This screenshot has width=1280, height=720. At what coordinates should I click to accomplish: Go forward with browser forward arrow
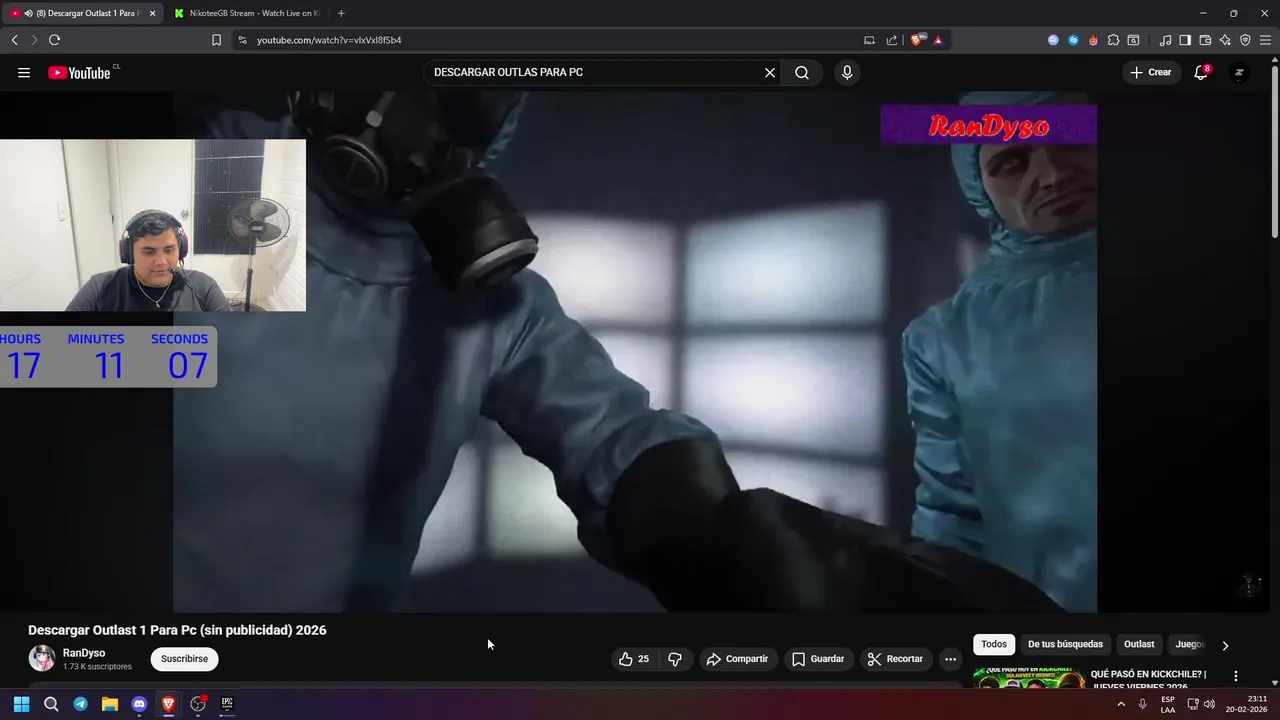34,40
